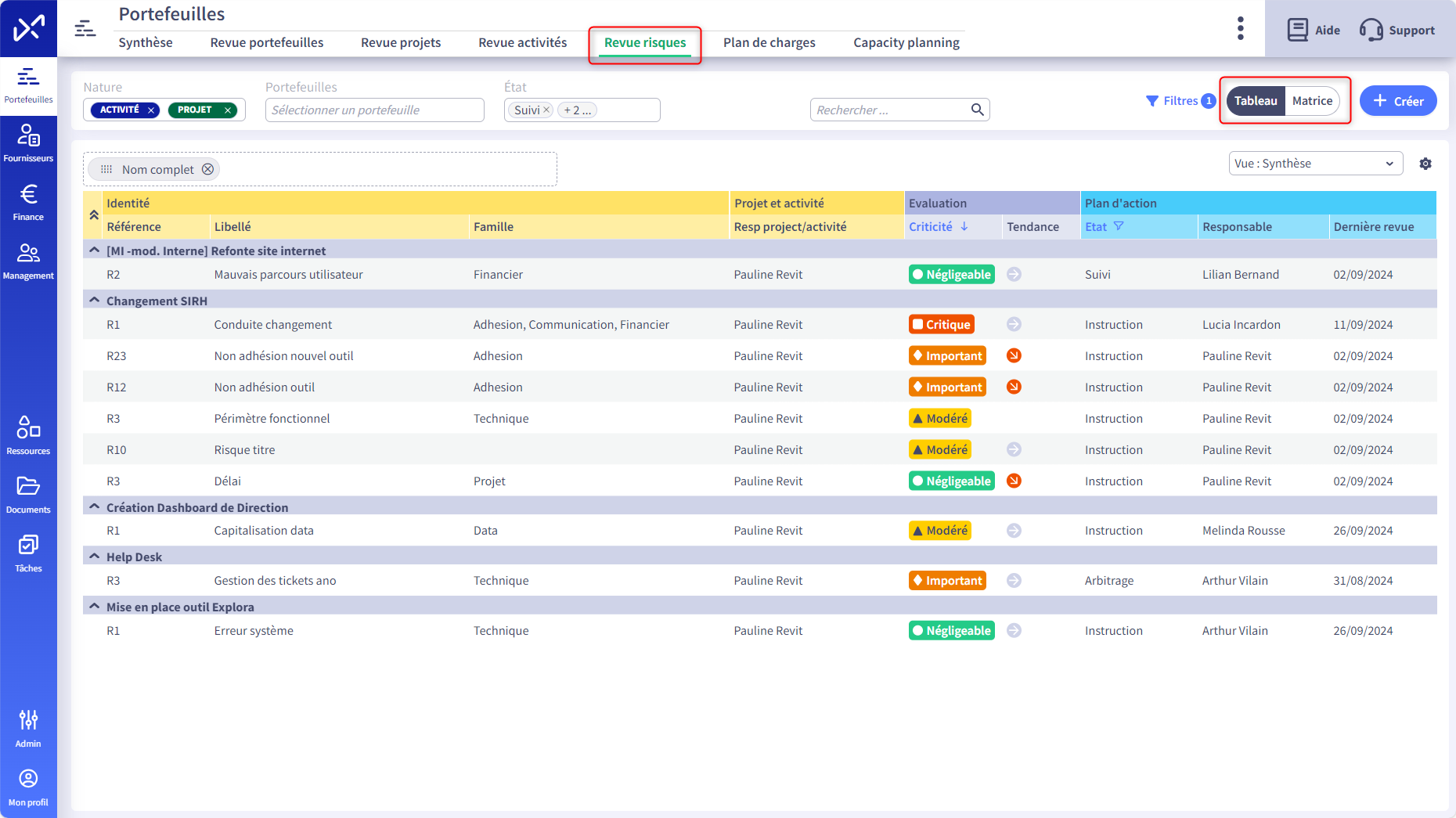
Task: Click tendance icon for R12 row
Action: [x=1014, y=387]
